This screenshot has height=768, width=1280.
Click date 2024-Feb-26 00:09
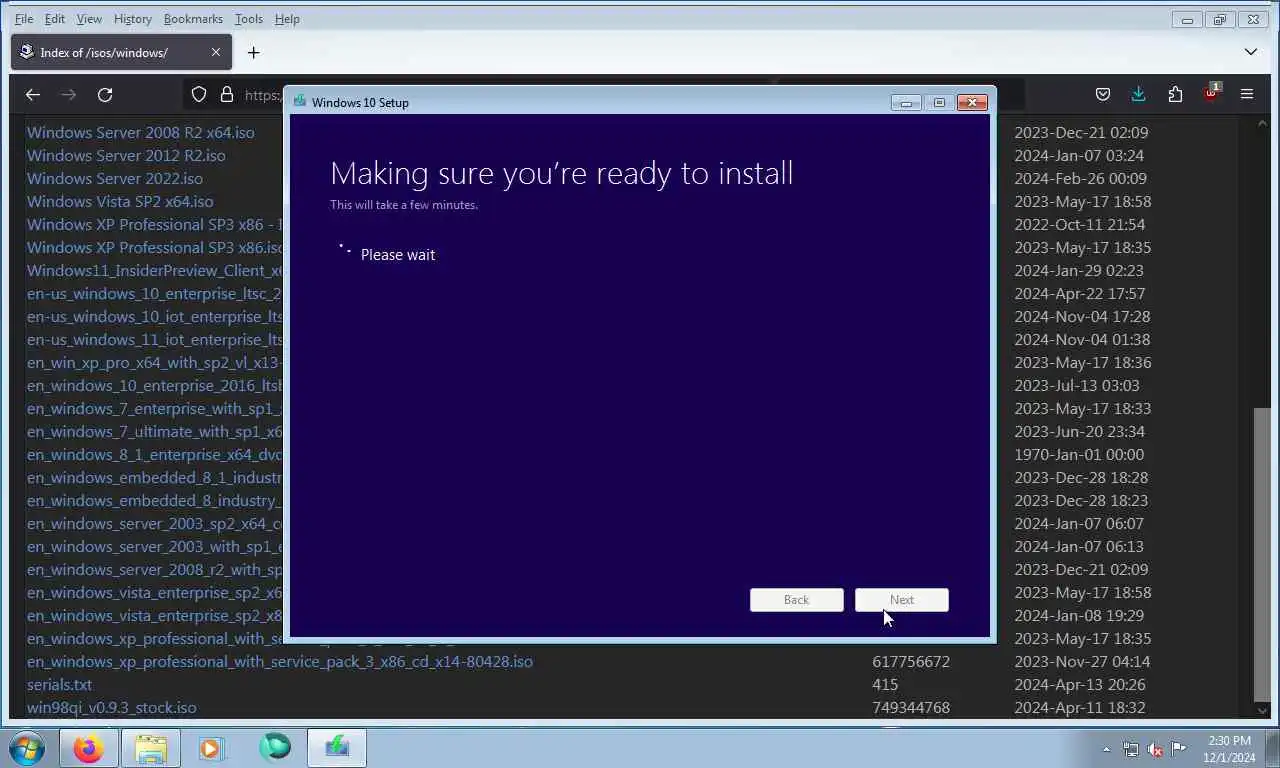click(1080, 178)
